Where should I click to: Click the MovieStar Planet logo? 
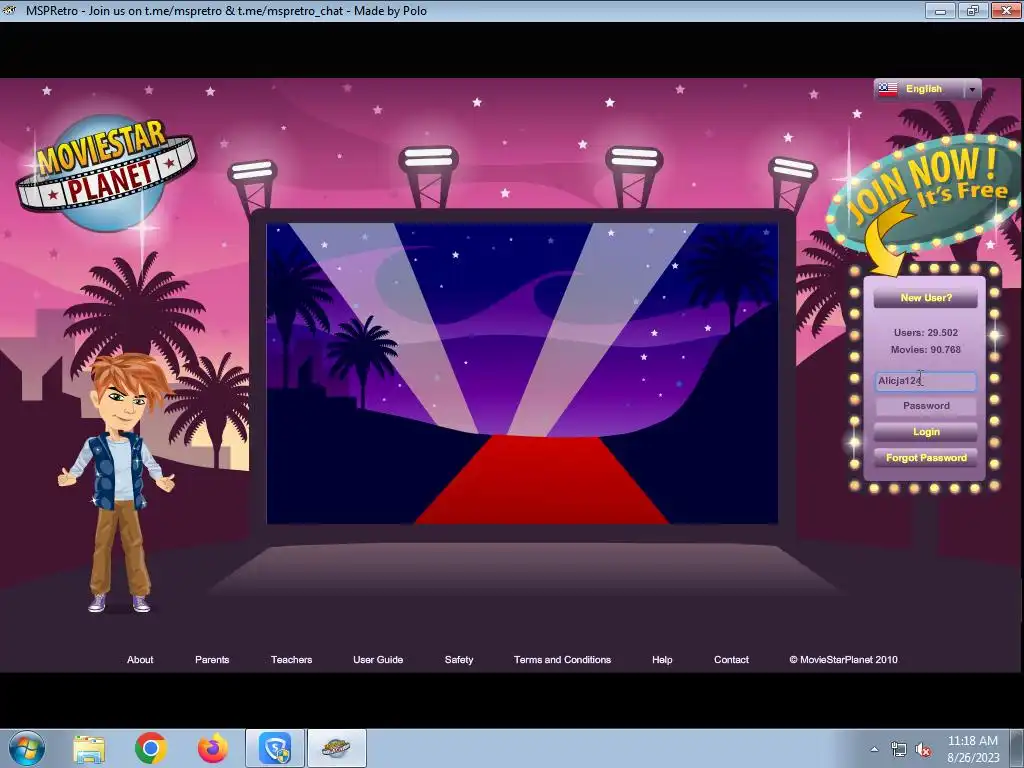pyautogui.click(x=106, y=173)
